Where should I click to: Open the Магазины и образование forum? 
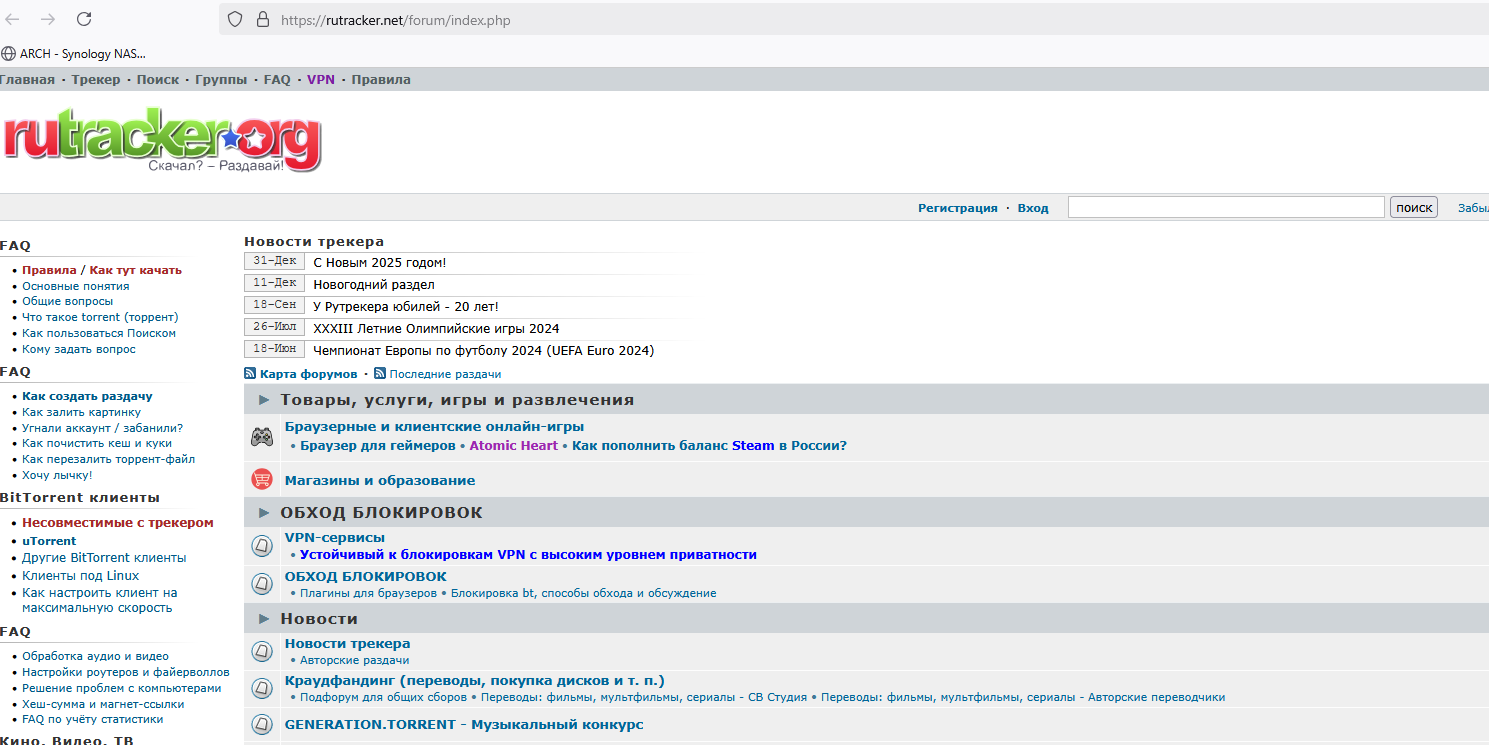(380, 480)
